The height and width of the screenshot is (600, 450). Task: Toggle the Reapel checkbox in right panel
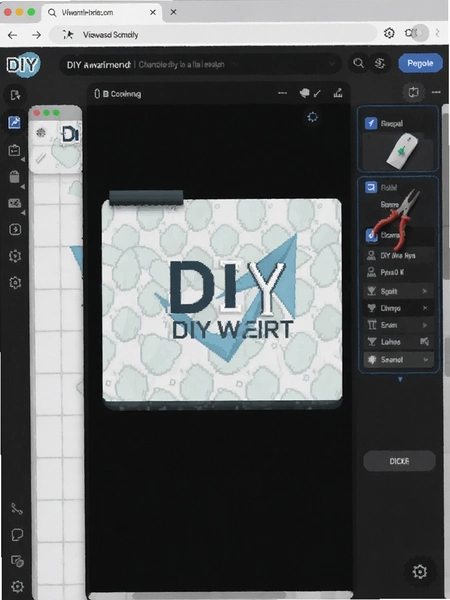370,123
